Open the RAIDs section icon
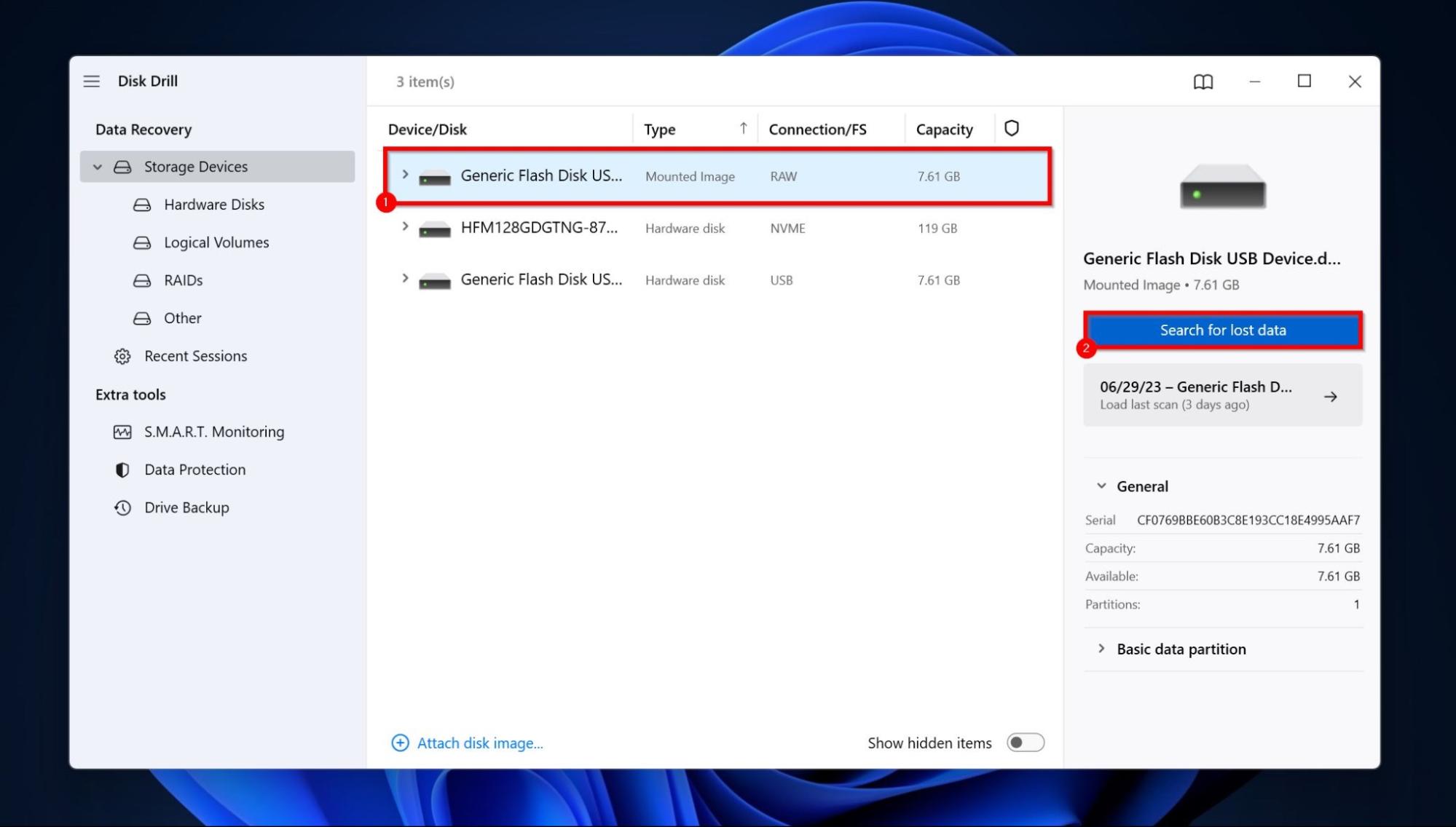1456x827 pixels. click(x=144, y=280)
